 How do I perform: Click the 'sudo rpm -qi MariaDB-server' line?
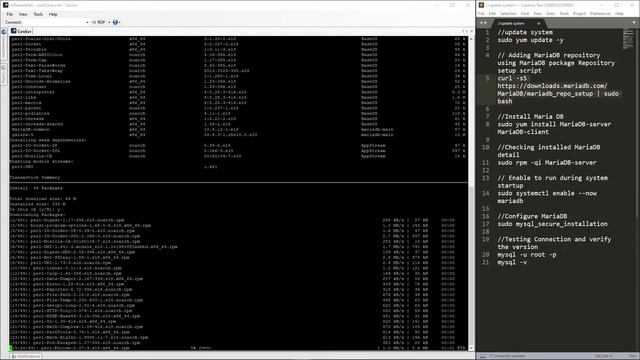[x=547, y=162]
